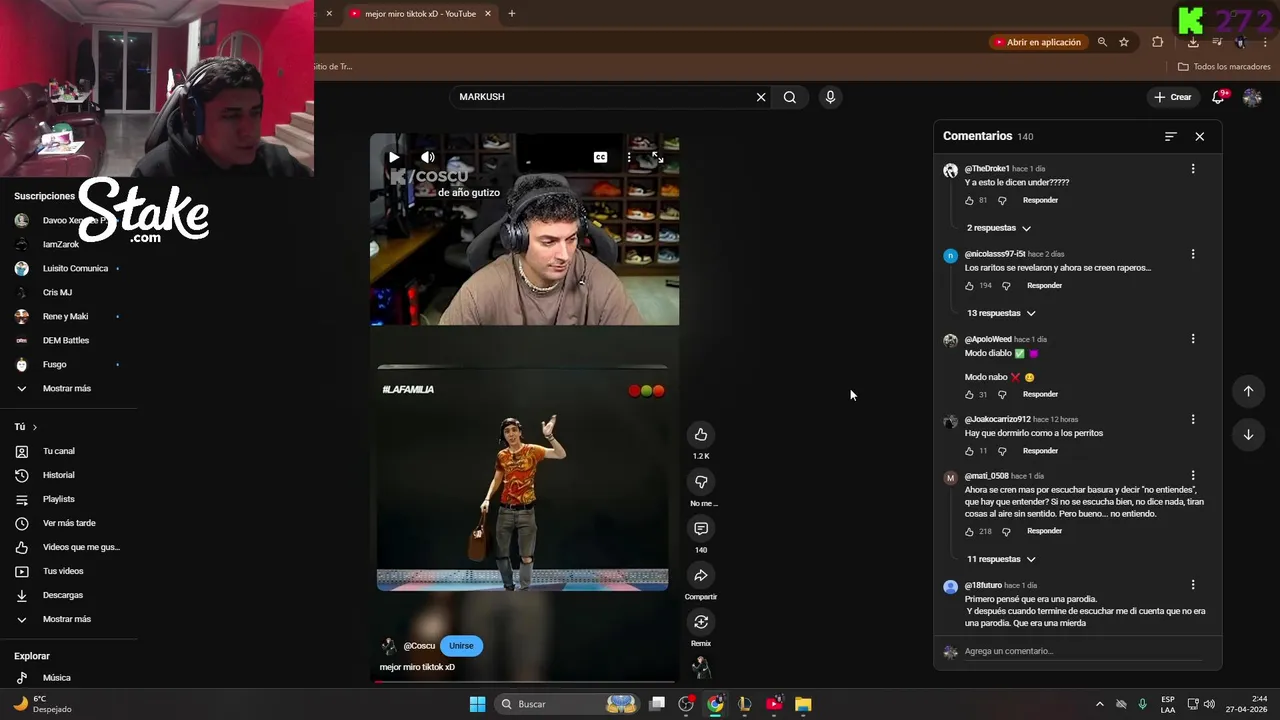The width and height of the screenshot is (1280, 720).
Task: Reply to @Joakocarrizo912 with Responder
Action: (x=1040, y=451)
